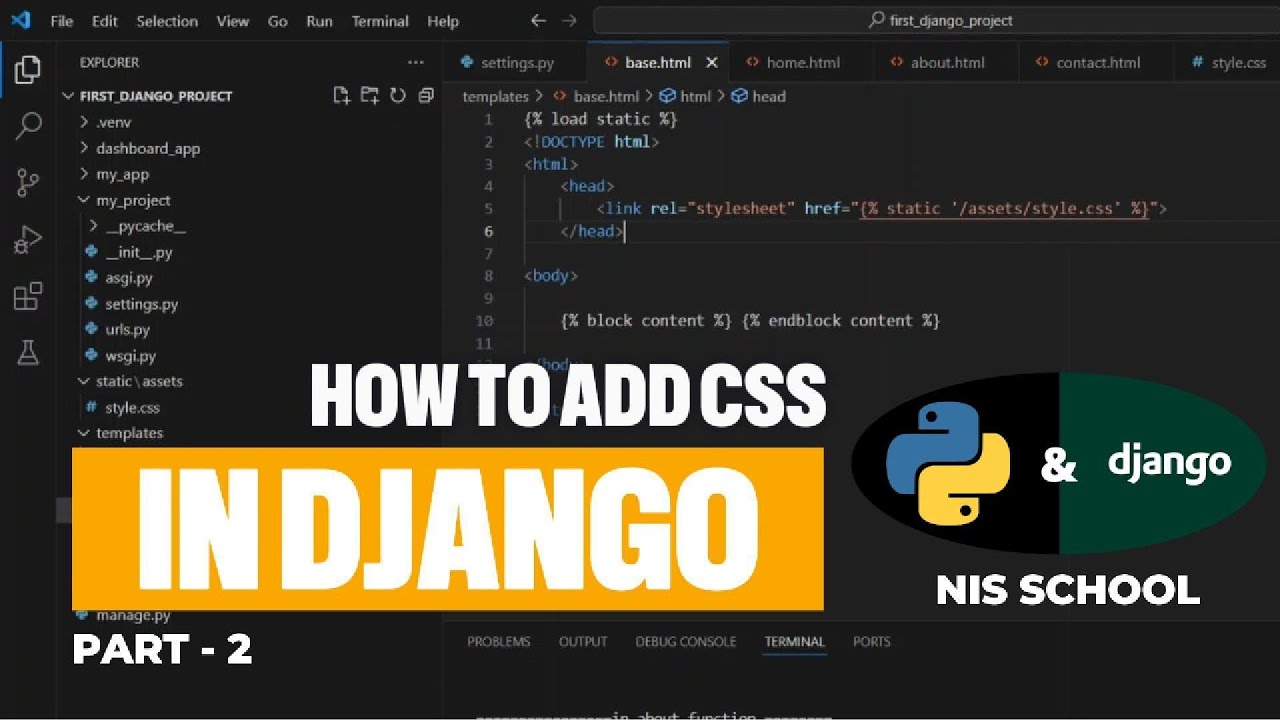Switch to the OUTPUT panel tab
Screen dimensions: 1280x720
click(583, 641)
